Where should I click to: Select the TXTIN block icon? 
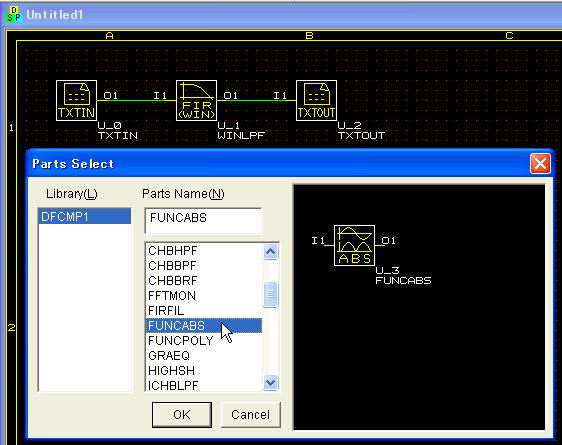coord(76,100)
